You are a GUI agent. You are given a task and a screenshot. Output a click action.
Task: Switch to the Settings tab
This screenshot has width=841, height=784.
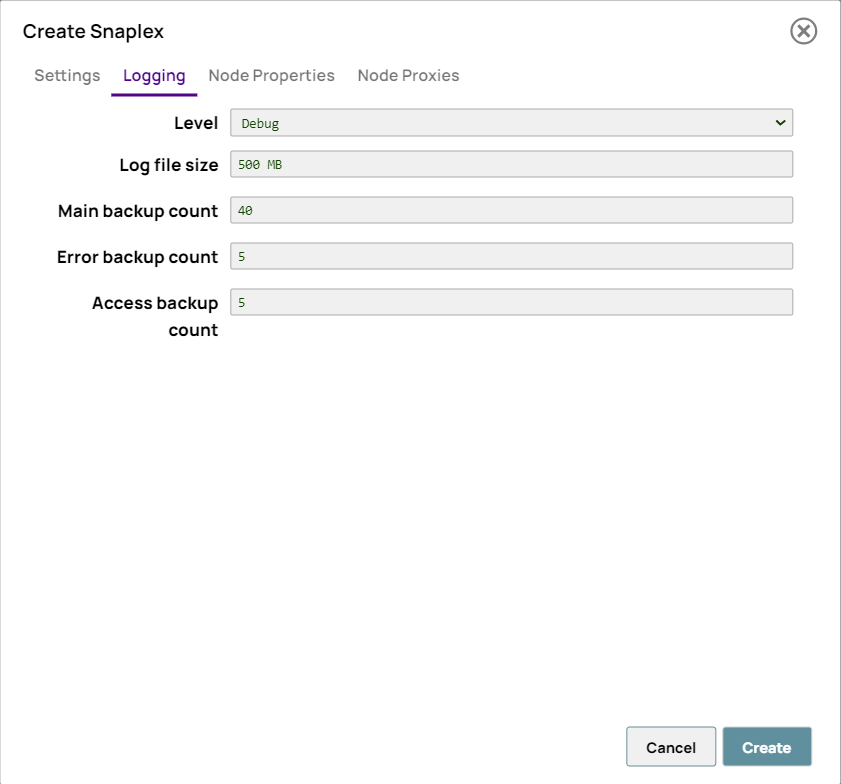pyautogui.click(x=66, y=75)
